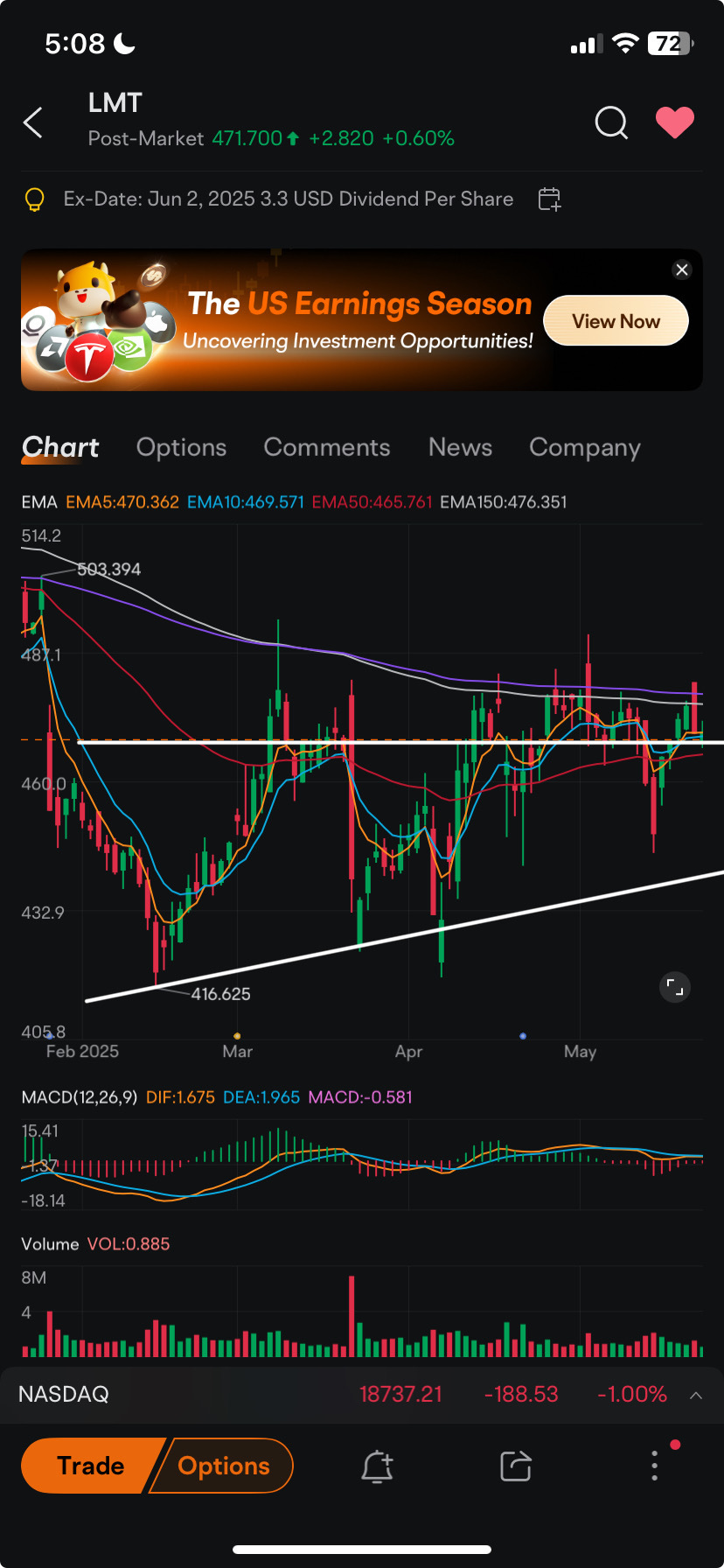724x1568 pixels.
Task: Go back using the left arrow
Action: [33, 122]
